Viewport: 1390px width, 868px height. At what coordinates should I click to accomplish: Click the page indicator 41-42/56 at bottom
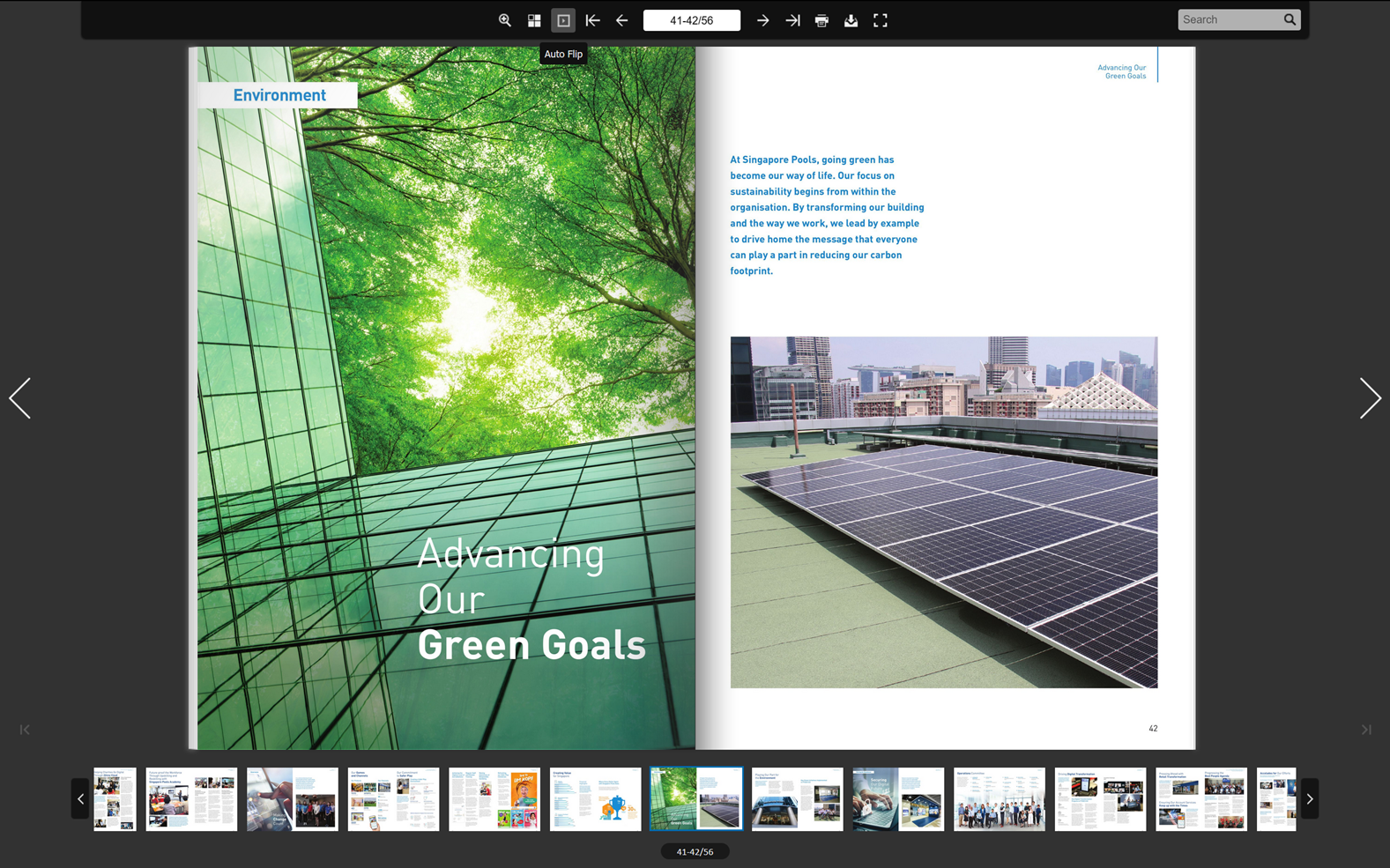695,851
